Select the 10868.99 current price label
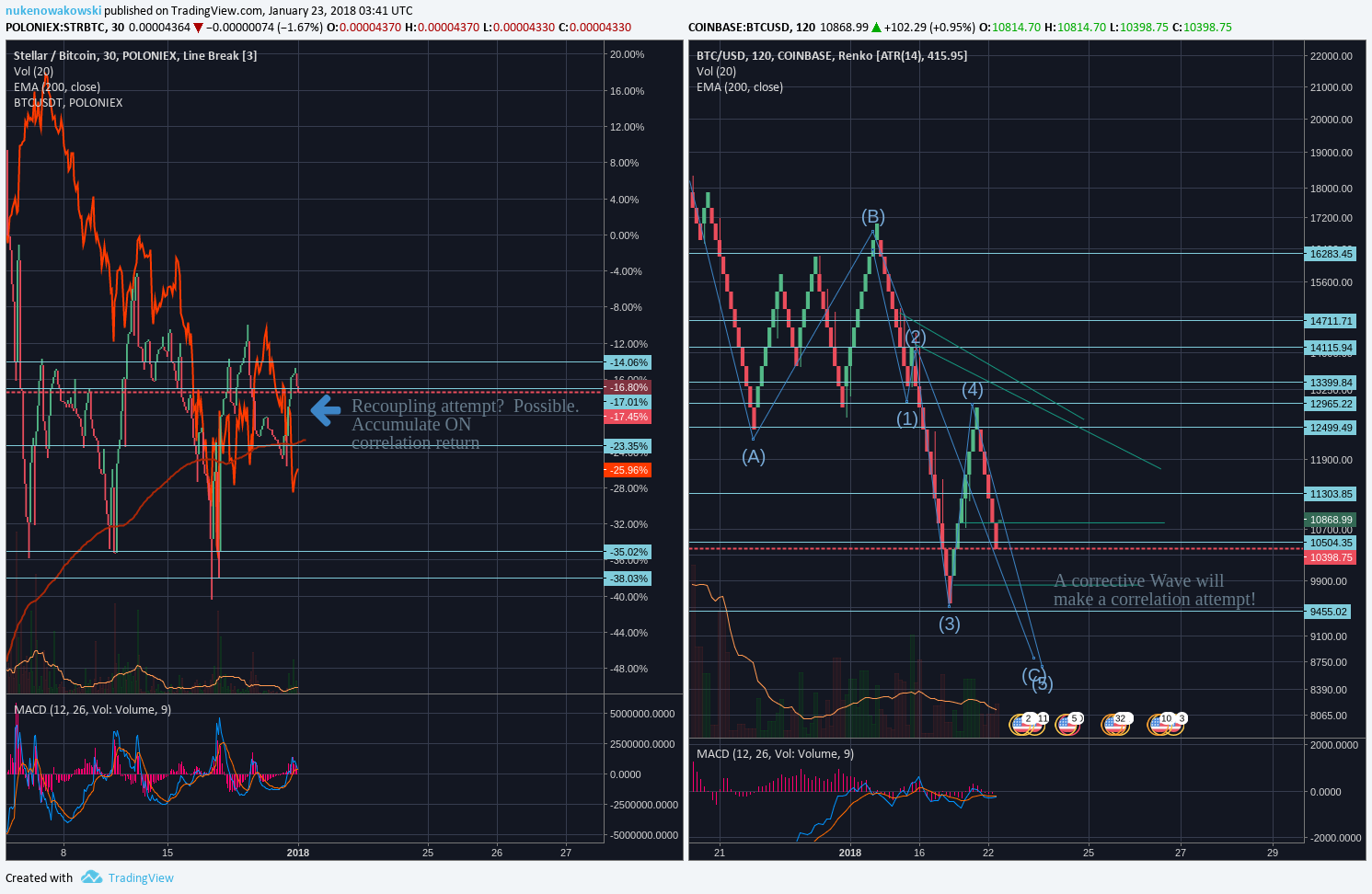This screenshot has width=1372, height=894. click(1331, 520)
